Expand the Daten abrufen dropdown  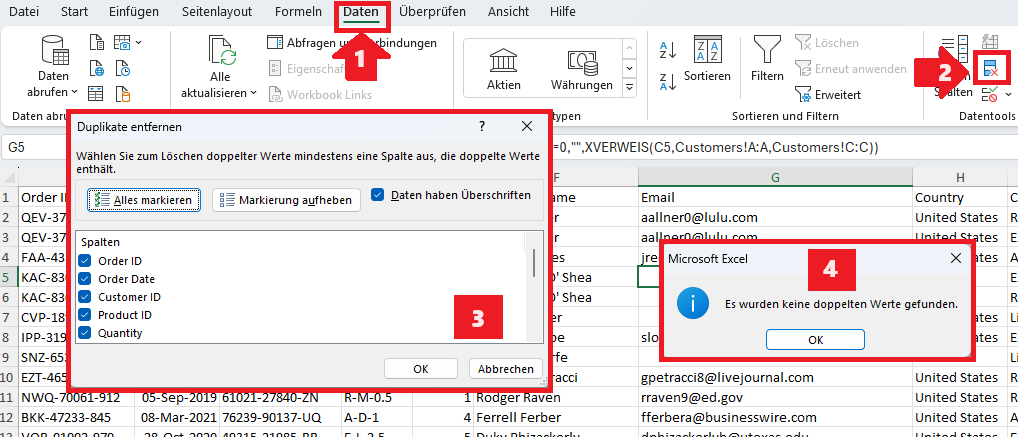(x=75, y=92)
